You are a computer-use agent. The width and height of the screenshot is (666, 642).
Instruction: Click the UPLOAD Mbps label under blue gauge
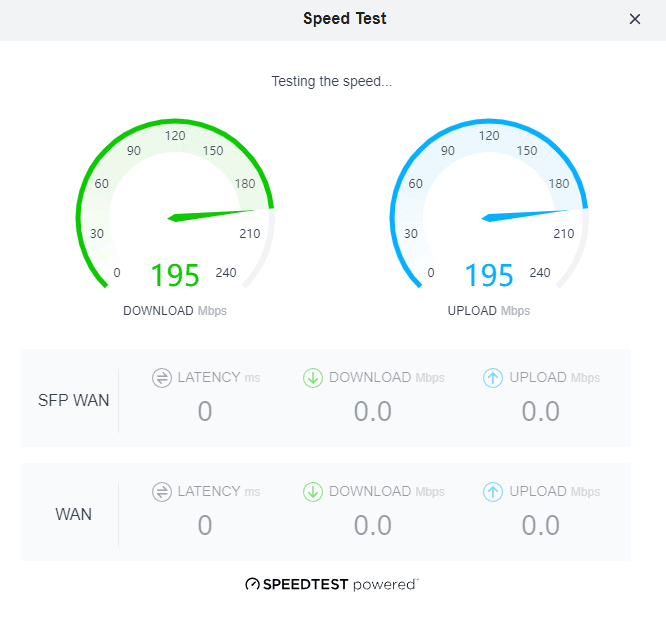click(489, 311)
